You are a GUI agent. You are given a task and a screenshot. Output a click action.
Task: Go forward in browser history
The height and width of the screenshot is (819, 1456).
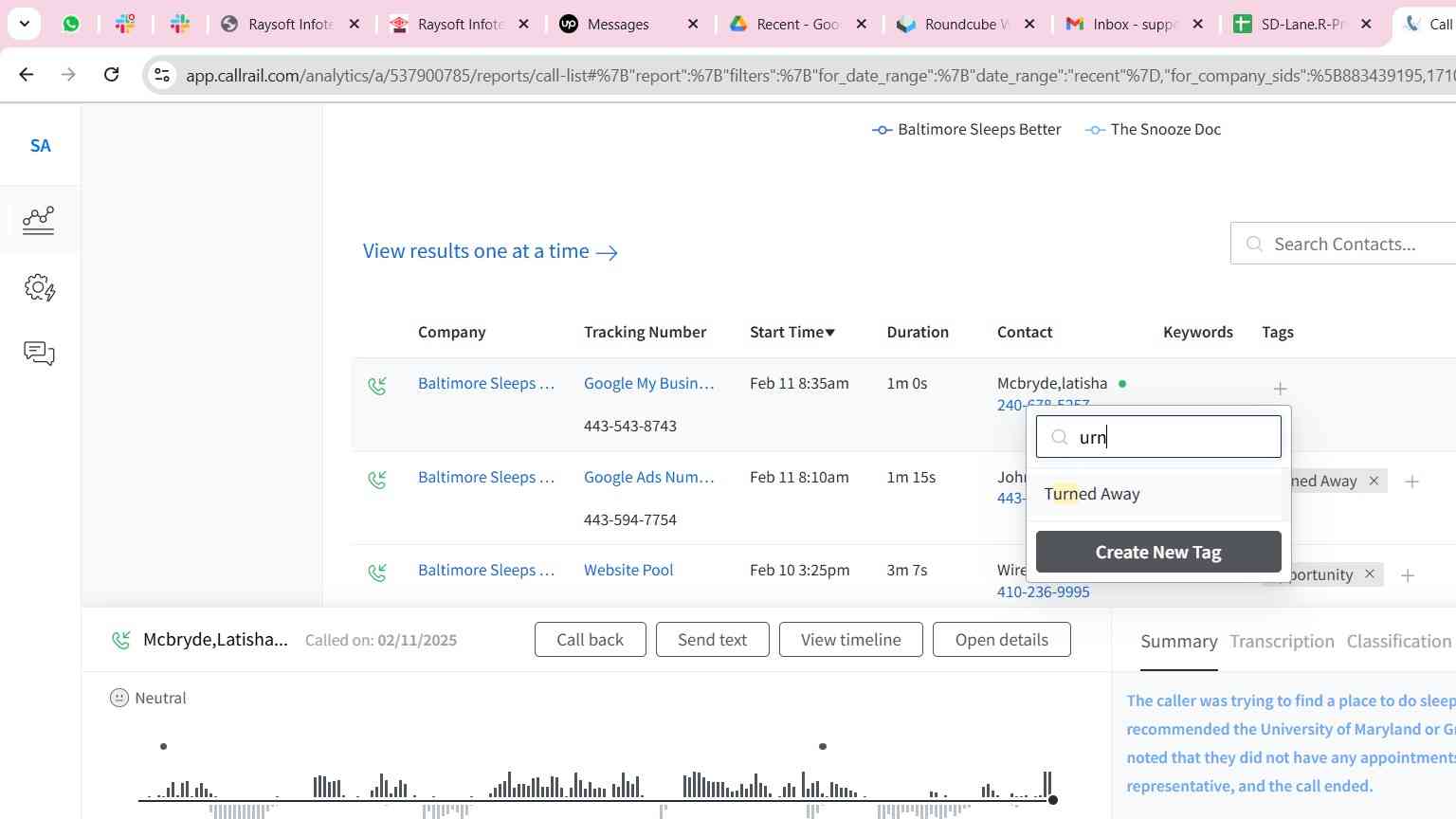pyautogui.click(x=68, y=74)
